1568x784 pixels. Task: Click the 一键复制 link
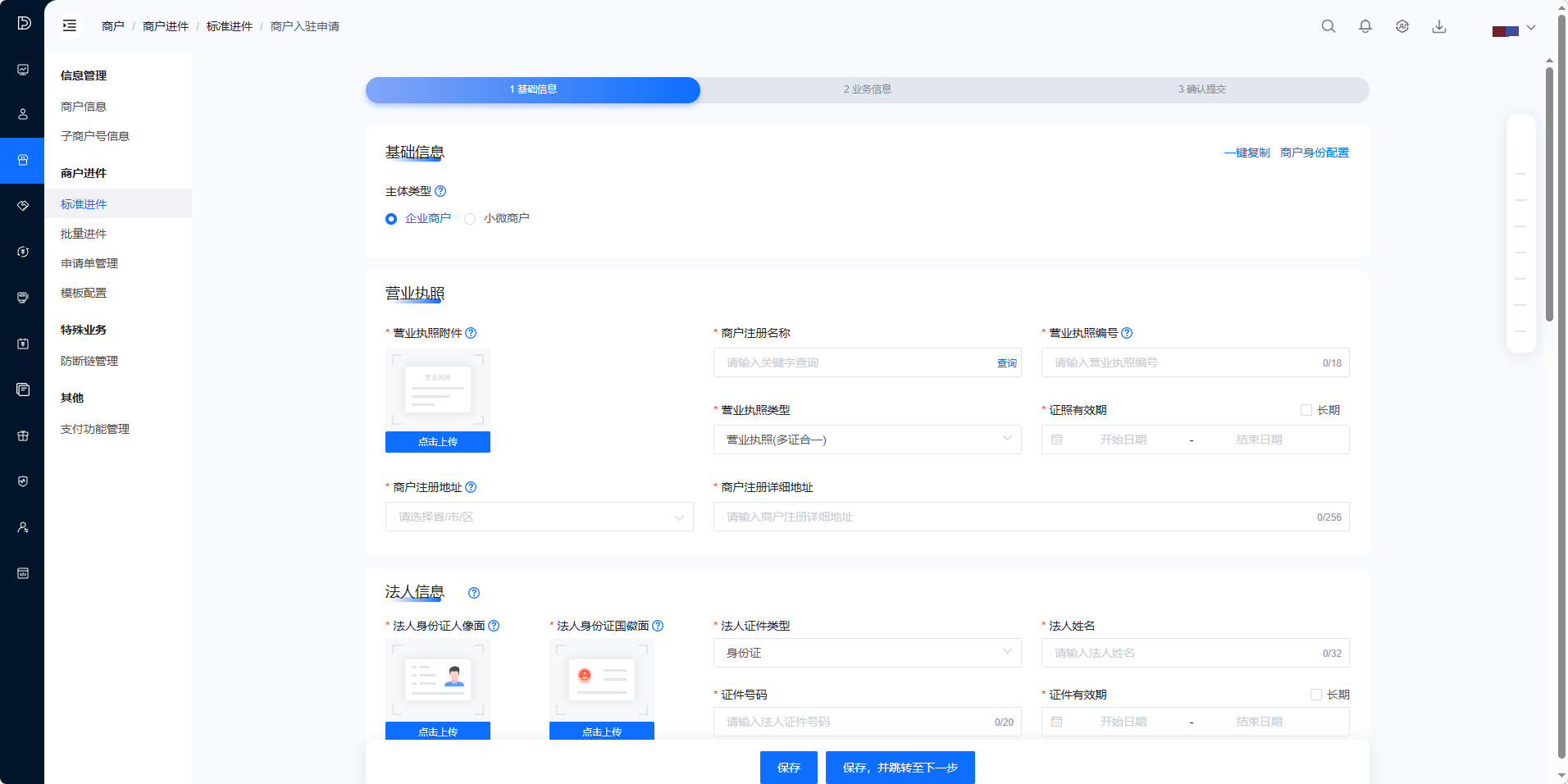pos(1247,153)
